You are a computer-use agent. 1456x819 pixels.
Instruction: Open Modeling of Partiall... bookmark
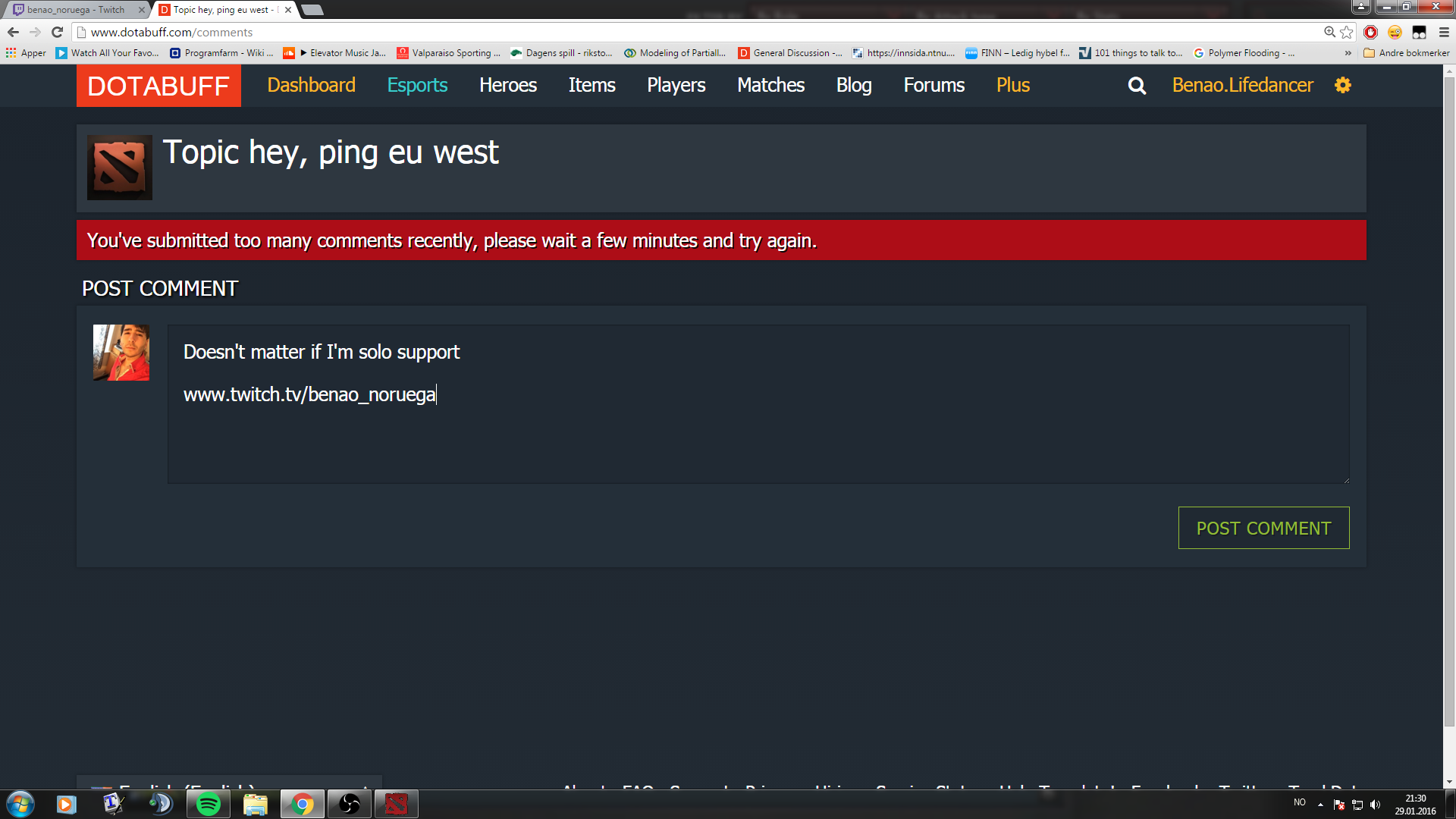click(675, 52)
